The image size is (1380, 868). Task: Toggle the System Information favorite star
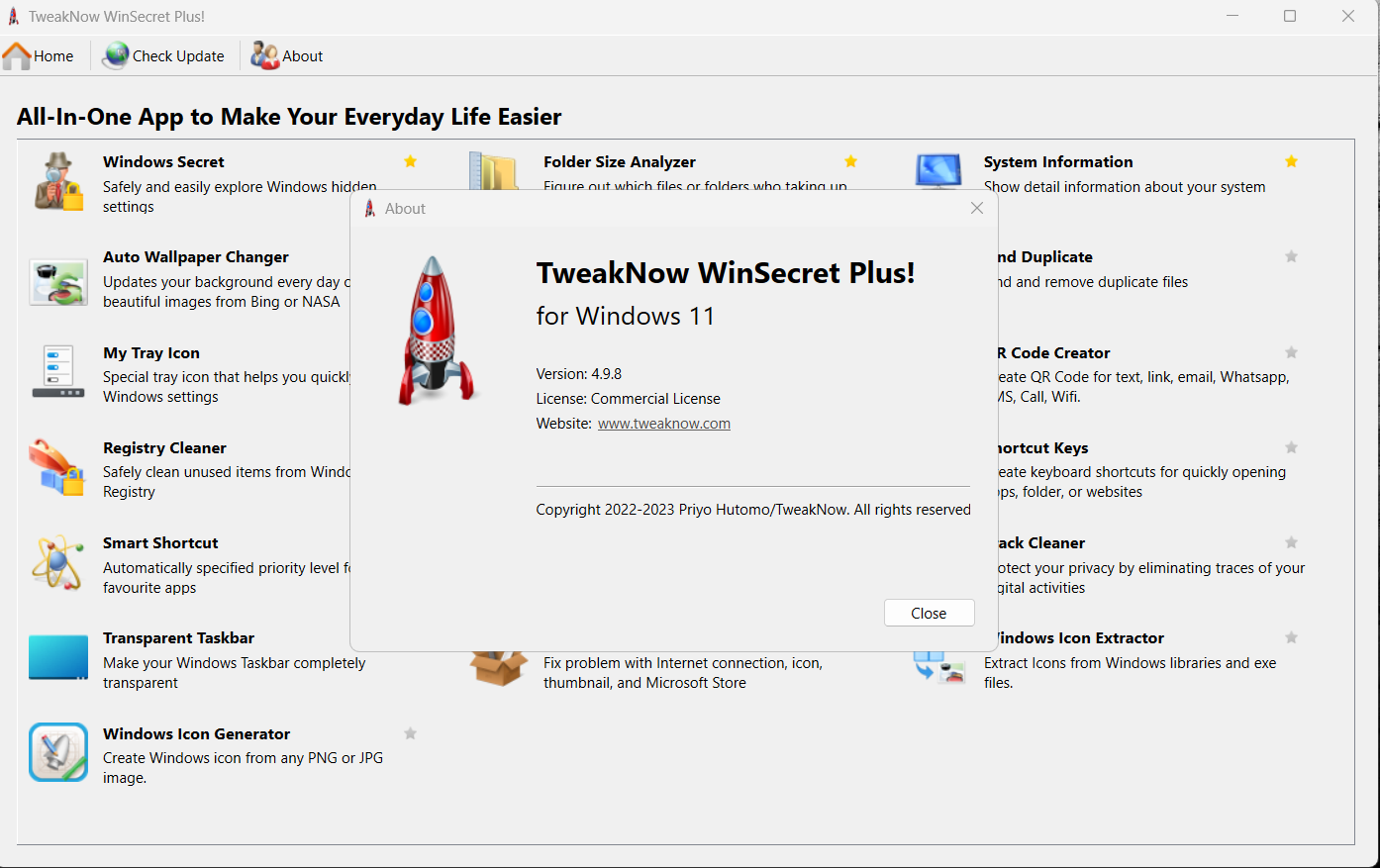1291,161
